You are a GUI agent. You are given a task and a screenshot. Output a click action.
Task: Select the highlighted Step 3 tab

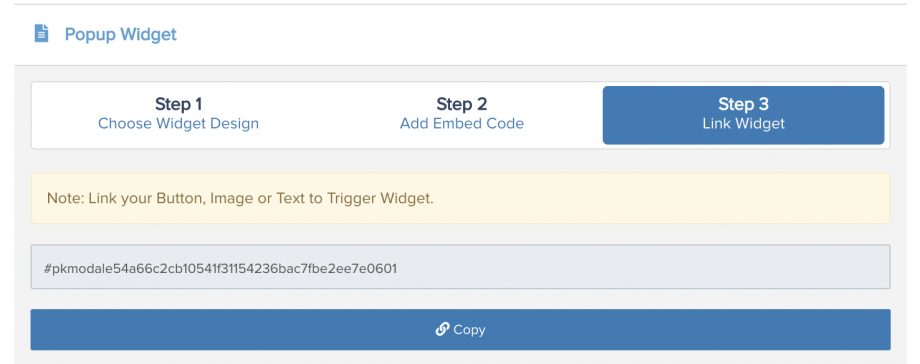743,115
